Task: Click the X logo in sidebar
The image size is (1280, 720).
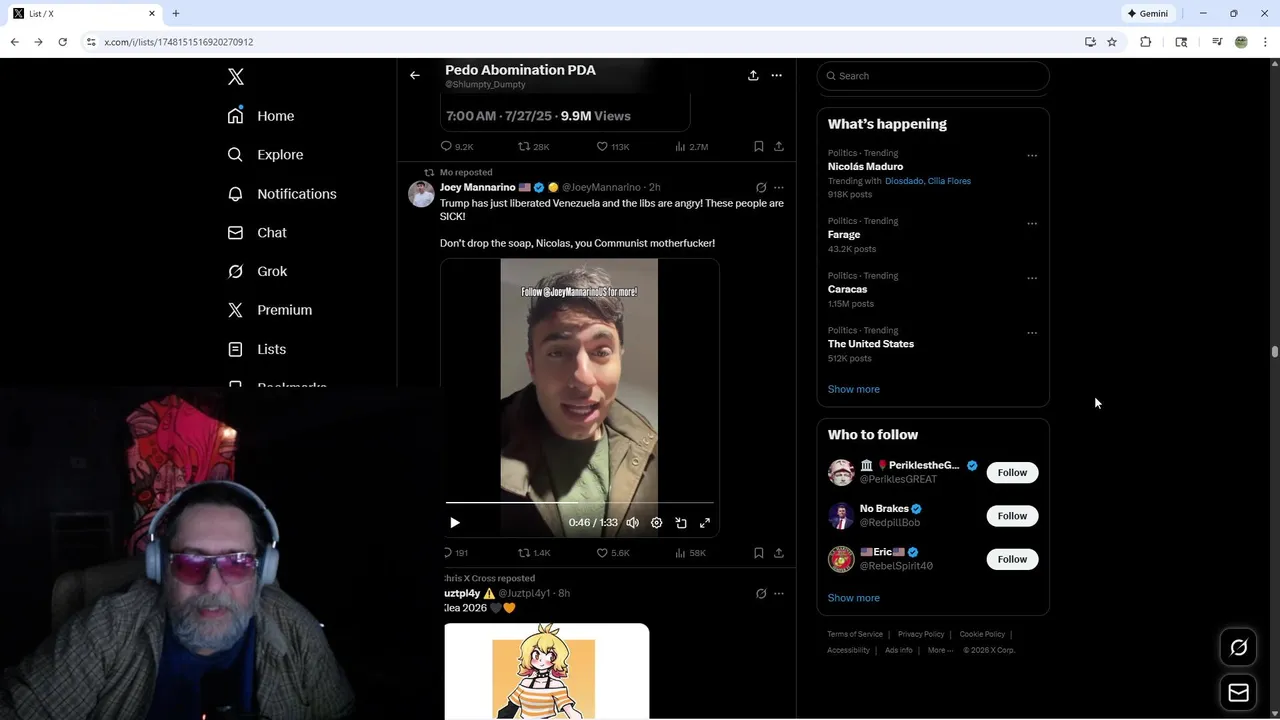Action: [236, 77]
